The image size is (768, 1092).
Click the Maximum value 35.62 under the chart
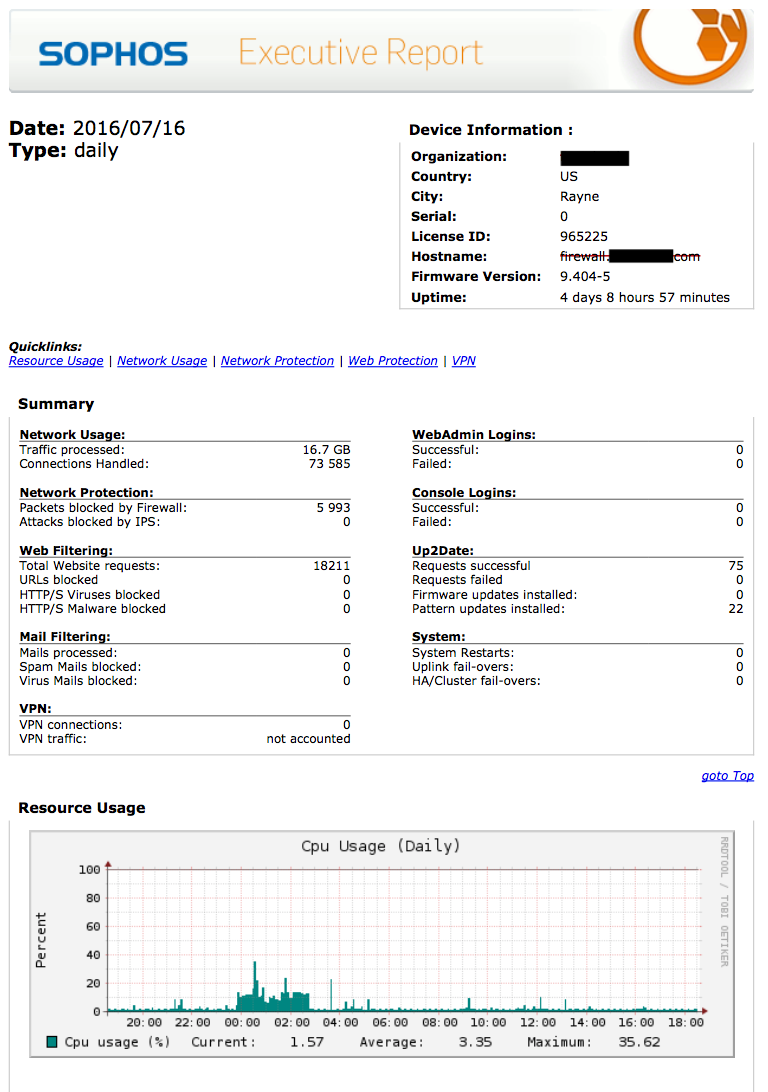[639, 1042]
